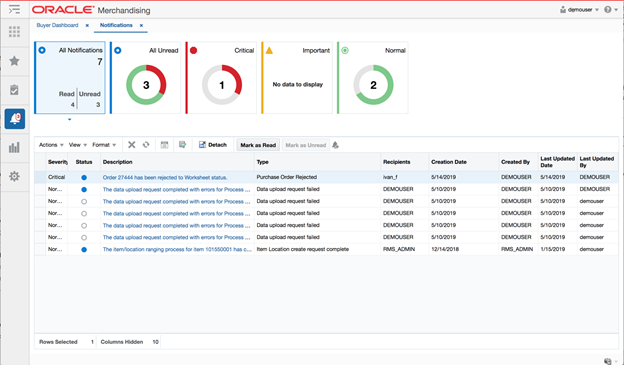The height and width of the screenshot is (365, 624).
Task: Toggle read status dot of Critical row
Action: coord(84,178)
